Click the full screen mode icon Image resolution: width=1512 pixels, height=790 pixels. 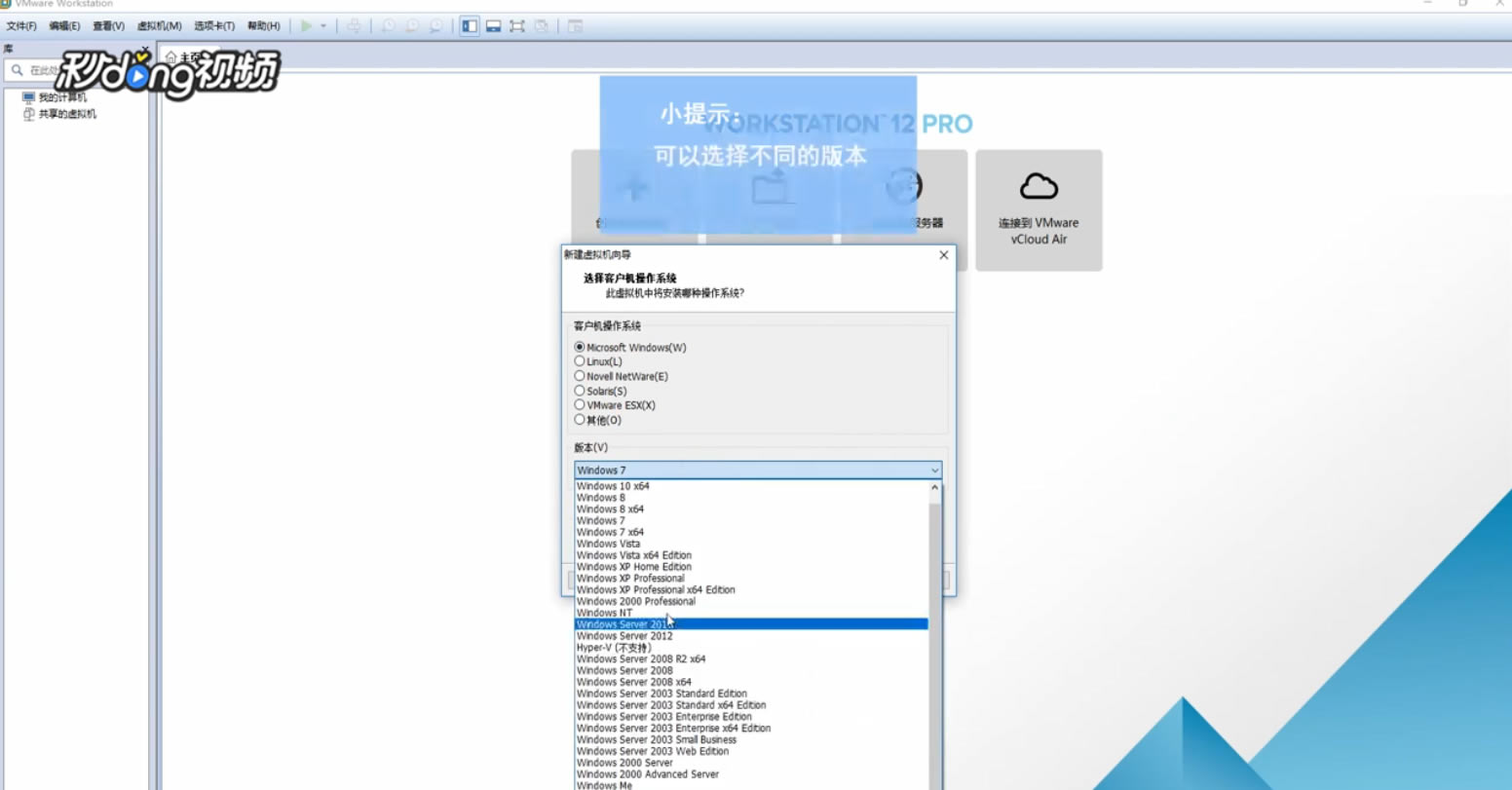[517, 26]
